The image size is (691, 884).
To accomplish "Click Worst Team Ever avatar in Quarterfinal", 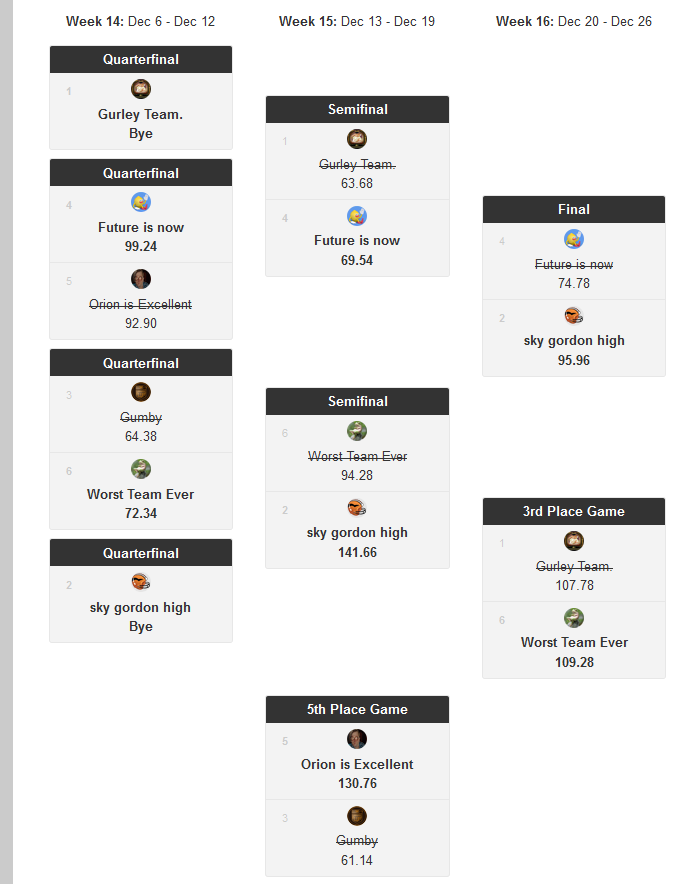I will [141, 469].
